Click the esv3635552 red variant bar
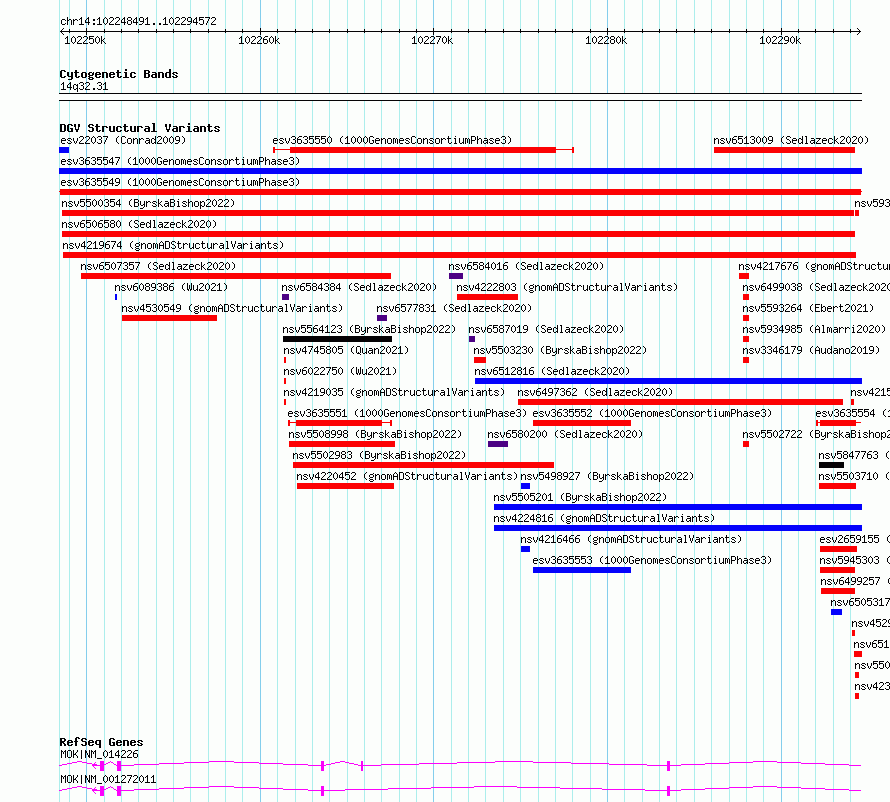The width and height of the screenshot is (890, 802). click(582, 423)
